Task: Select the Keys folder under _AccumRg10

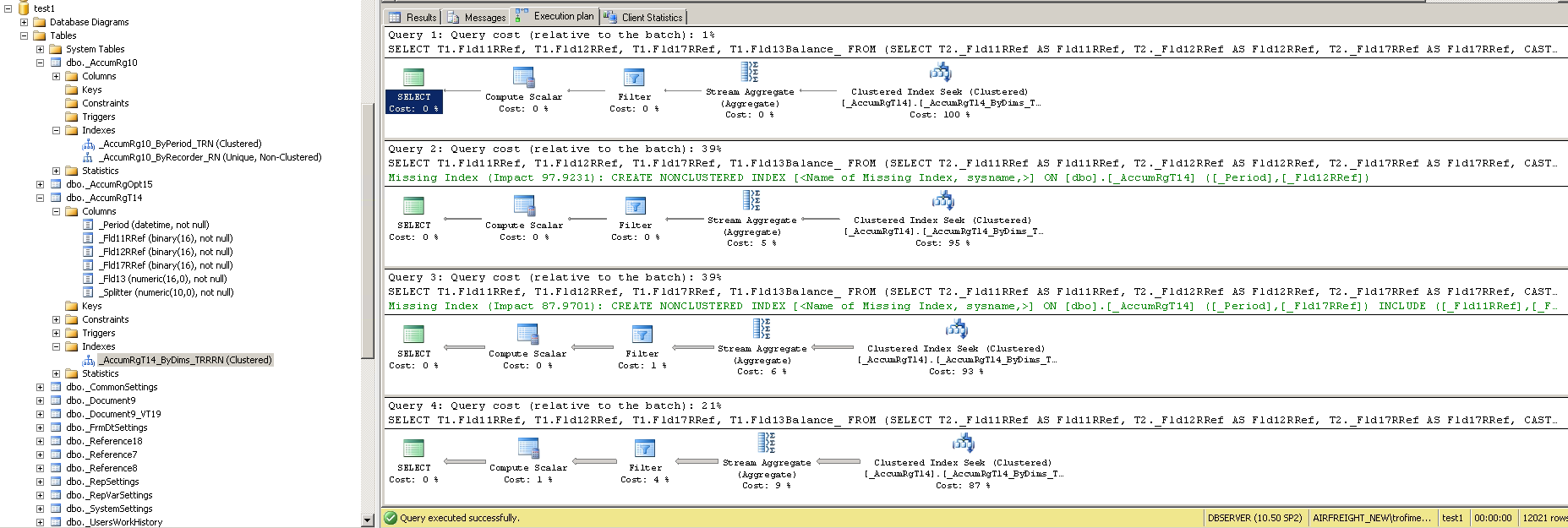Action: (x=91, y=90)
